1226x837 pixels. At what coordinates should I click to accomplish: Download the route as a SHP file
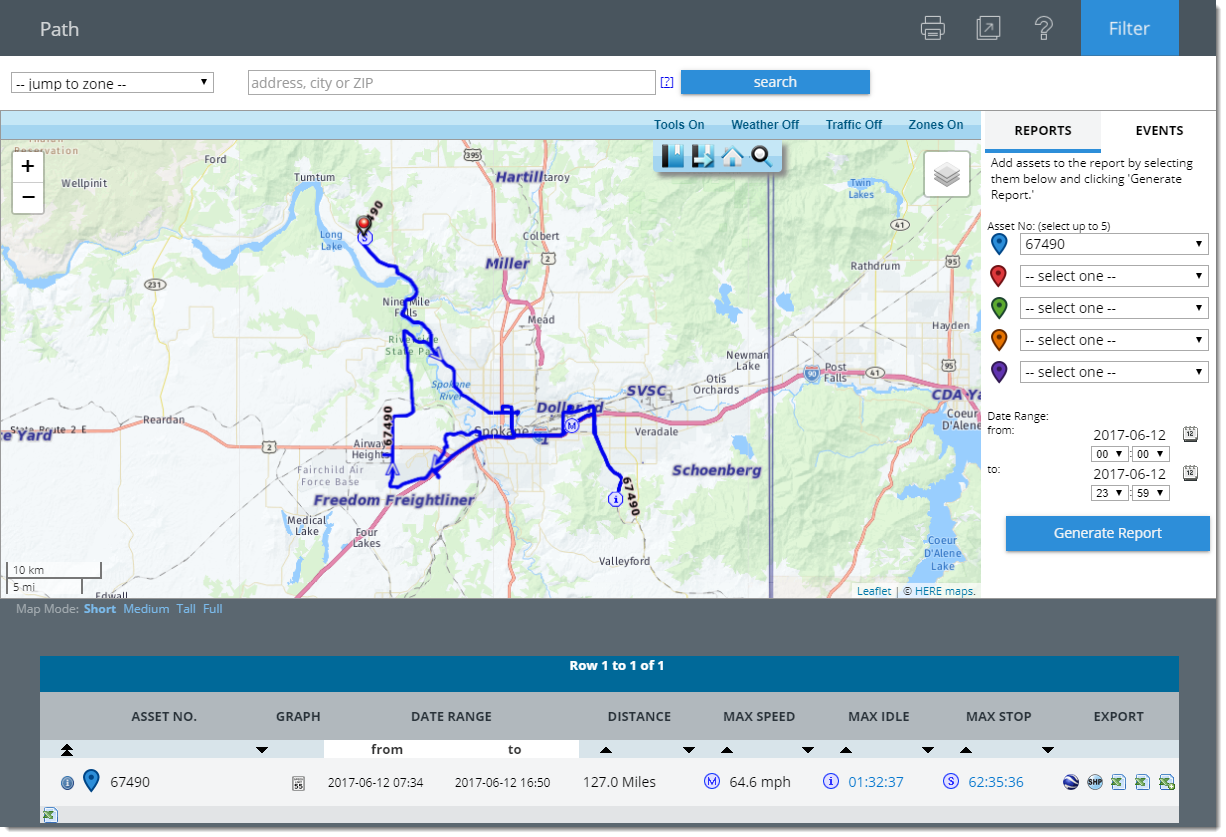coord(1095,781)
